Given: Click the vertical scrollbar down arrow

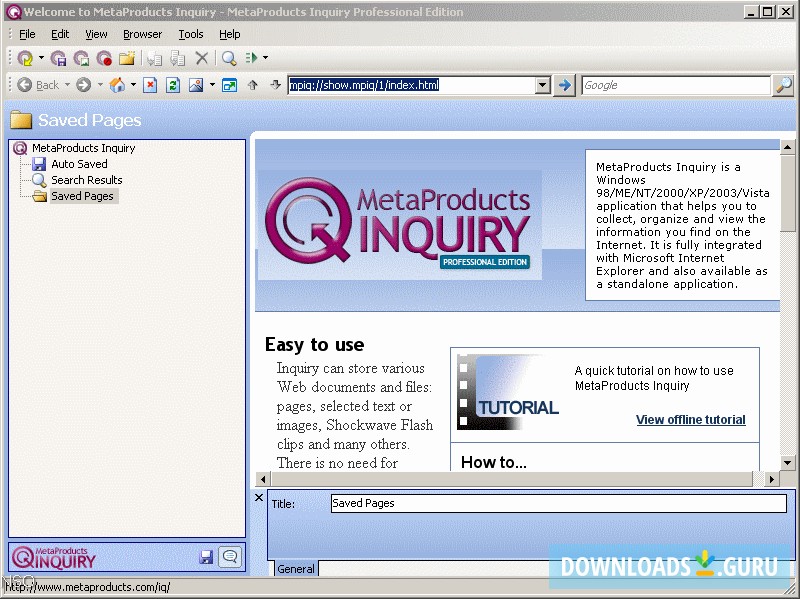Looking at the screenshot, I should pyautogui.click(x=787, y=463).
